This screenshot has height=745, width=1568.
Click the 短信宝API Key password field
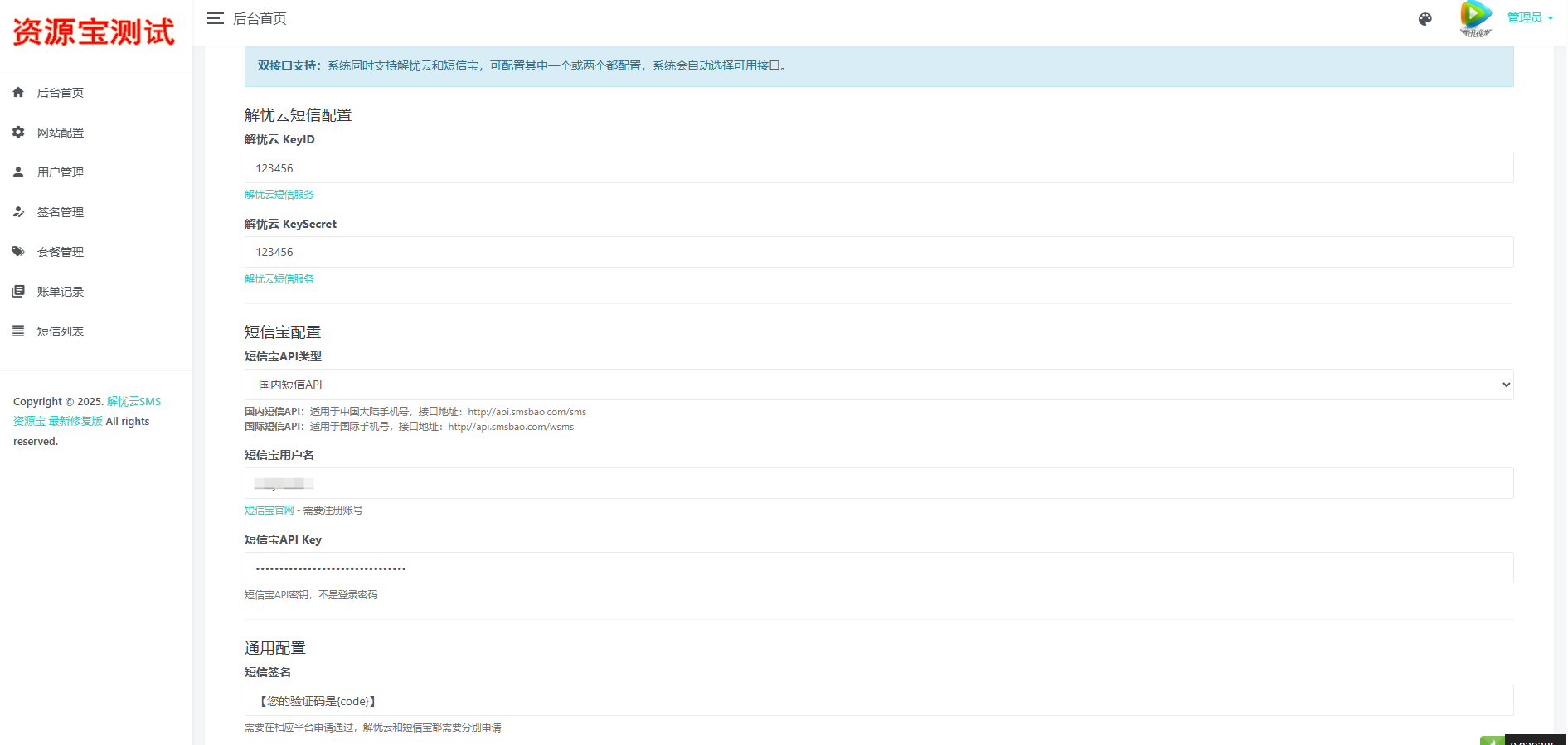pyautogui.click(x=879, y=568)
